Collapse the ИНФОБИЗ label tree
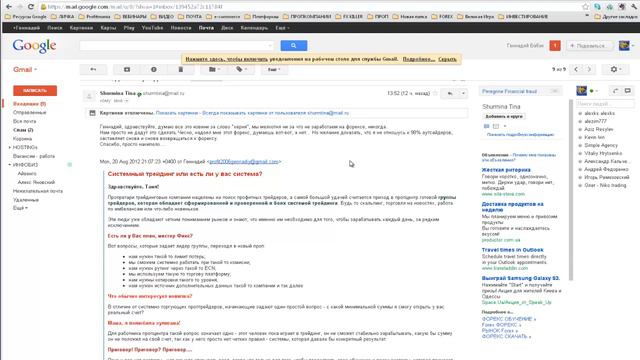Screen dimensions: 640x360 click(10, 165)
